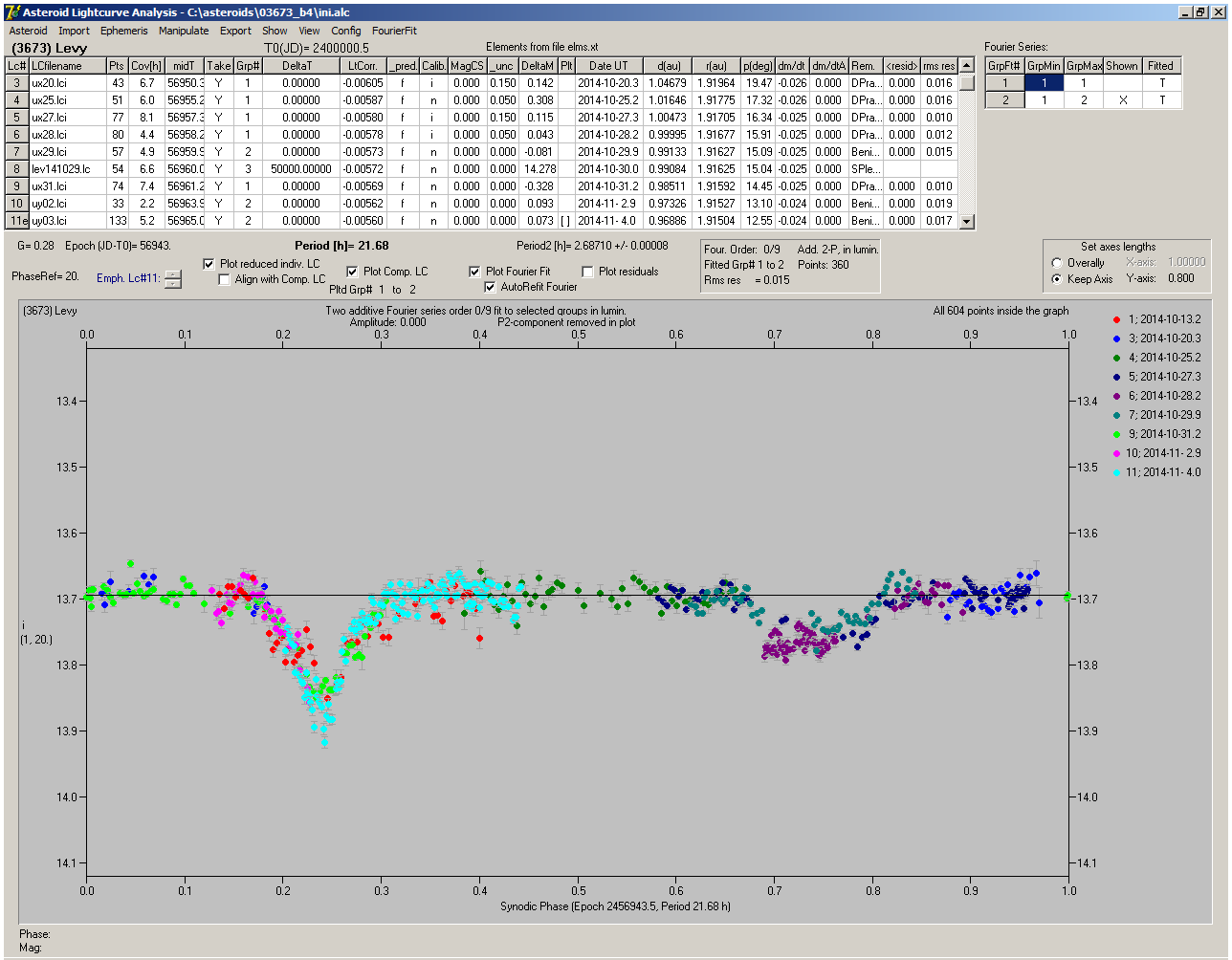Open the Export menu

click(235, 31)
